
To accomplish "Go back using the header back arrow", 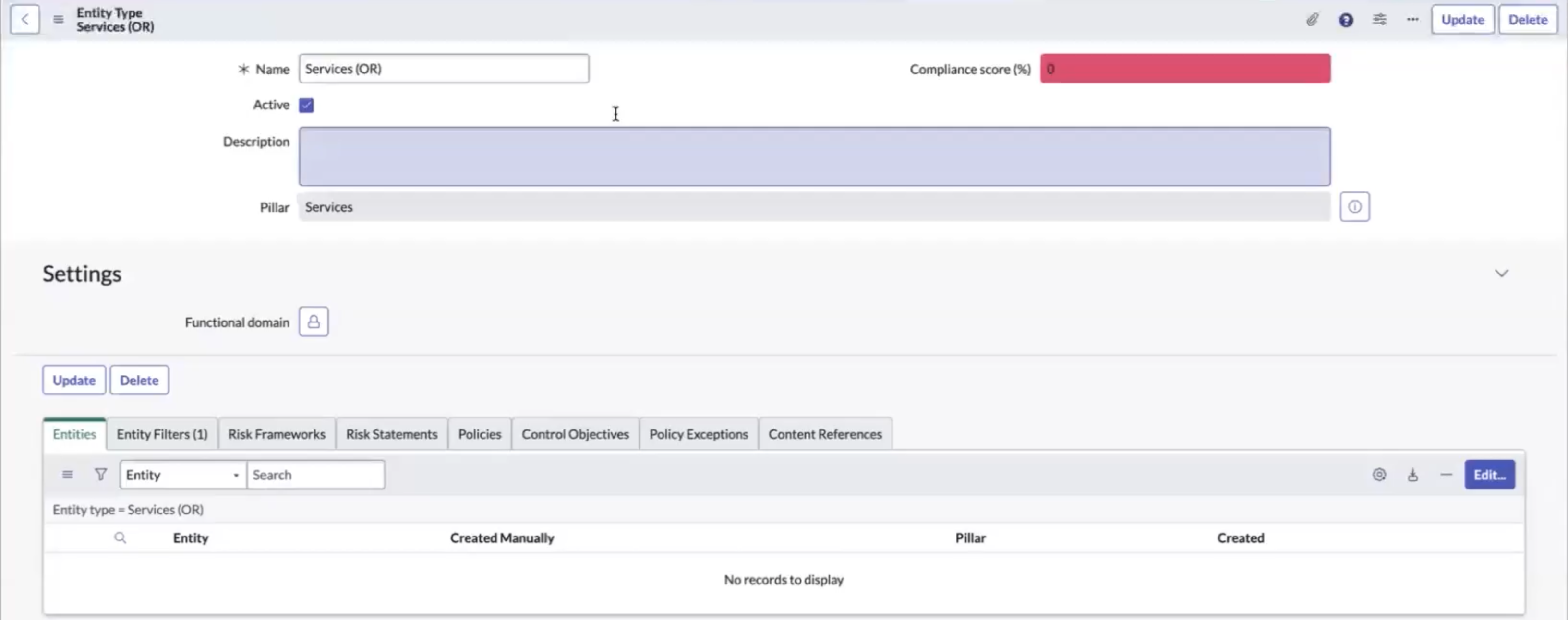I will point(25,20).
